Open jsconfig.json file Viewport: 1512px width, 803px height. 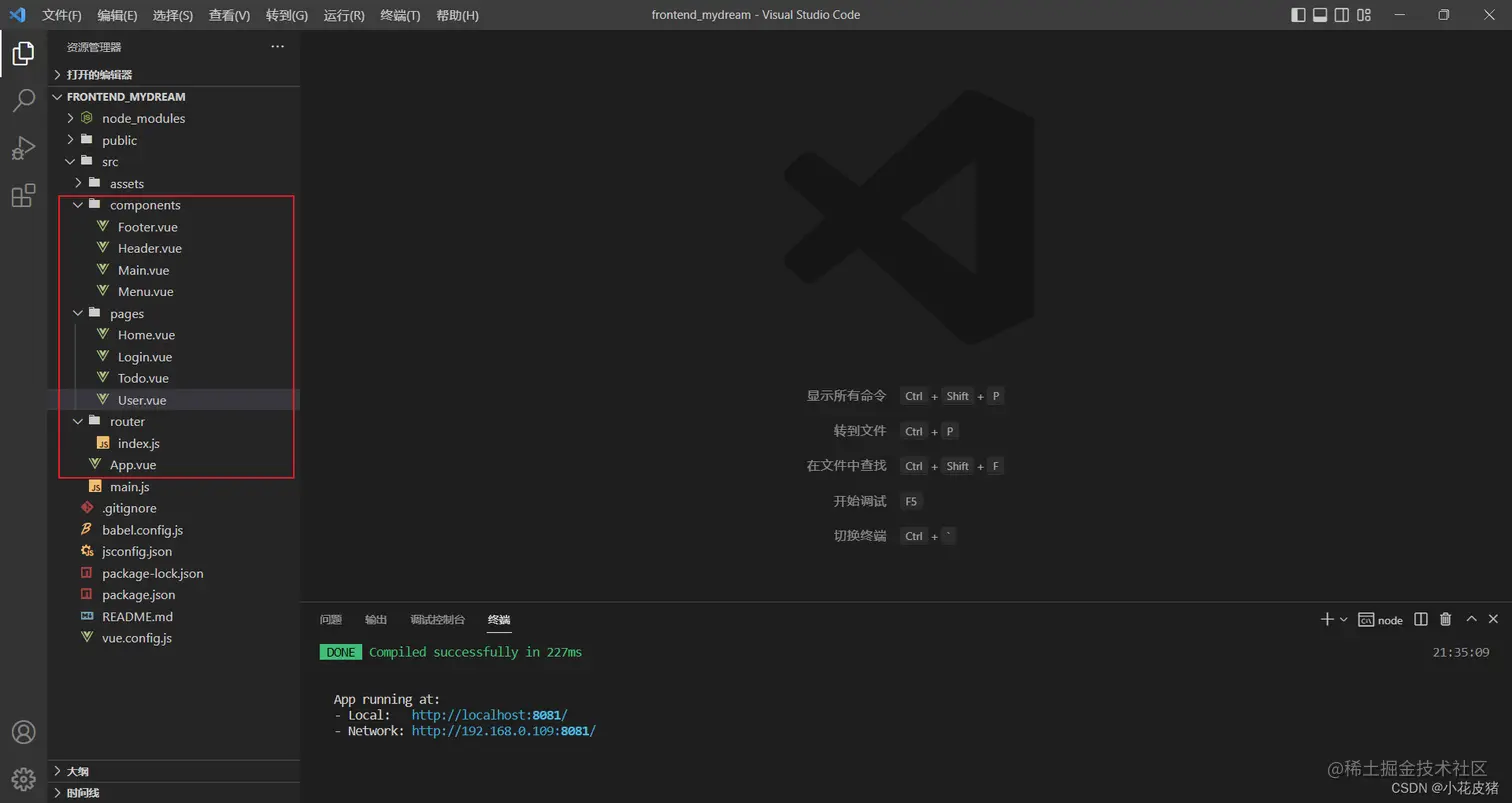pos(174,551)
